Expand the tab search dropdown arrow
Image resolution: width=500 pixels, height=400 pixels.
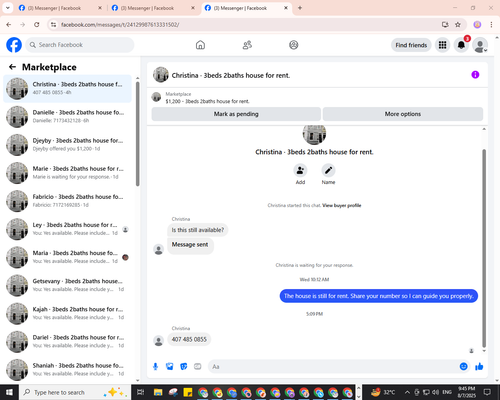point(7,8)
